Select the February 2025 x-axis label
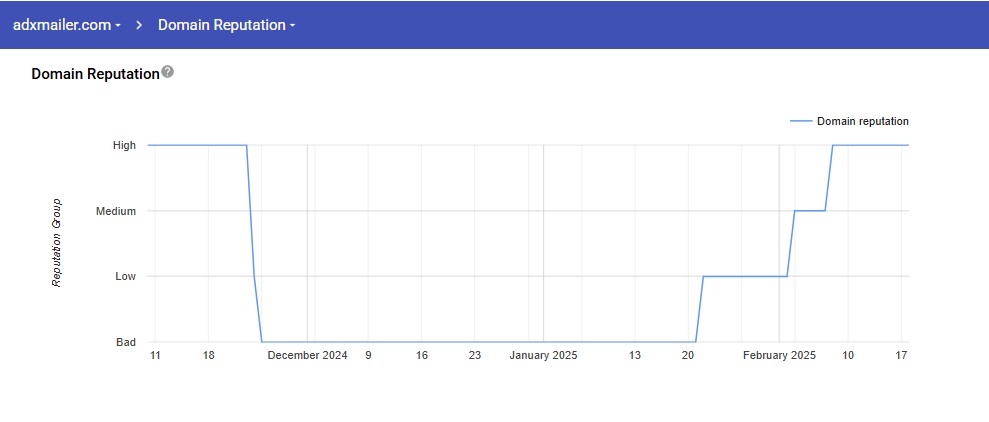This screenshot has width=989, height=422. 779,355
